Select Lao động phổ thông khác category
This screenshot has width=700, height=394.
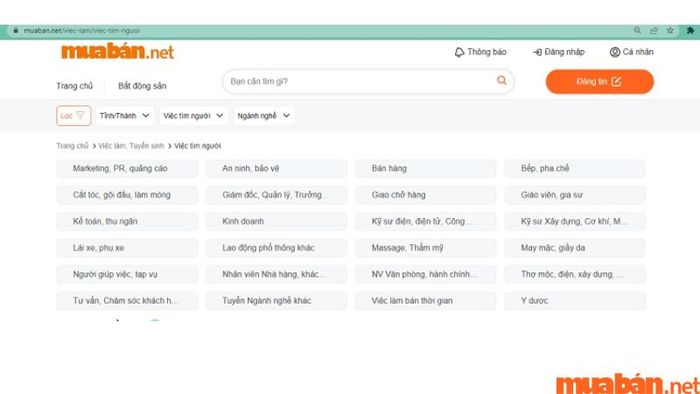pyautogui.click(x=276, y=248)
